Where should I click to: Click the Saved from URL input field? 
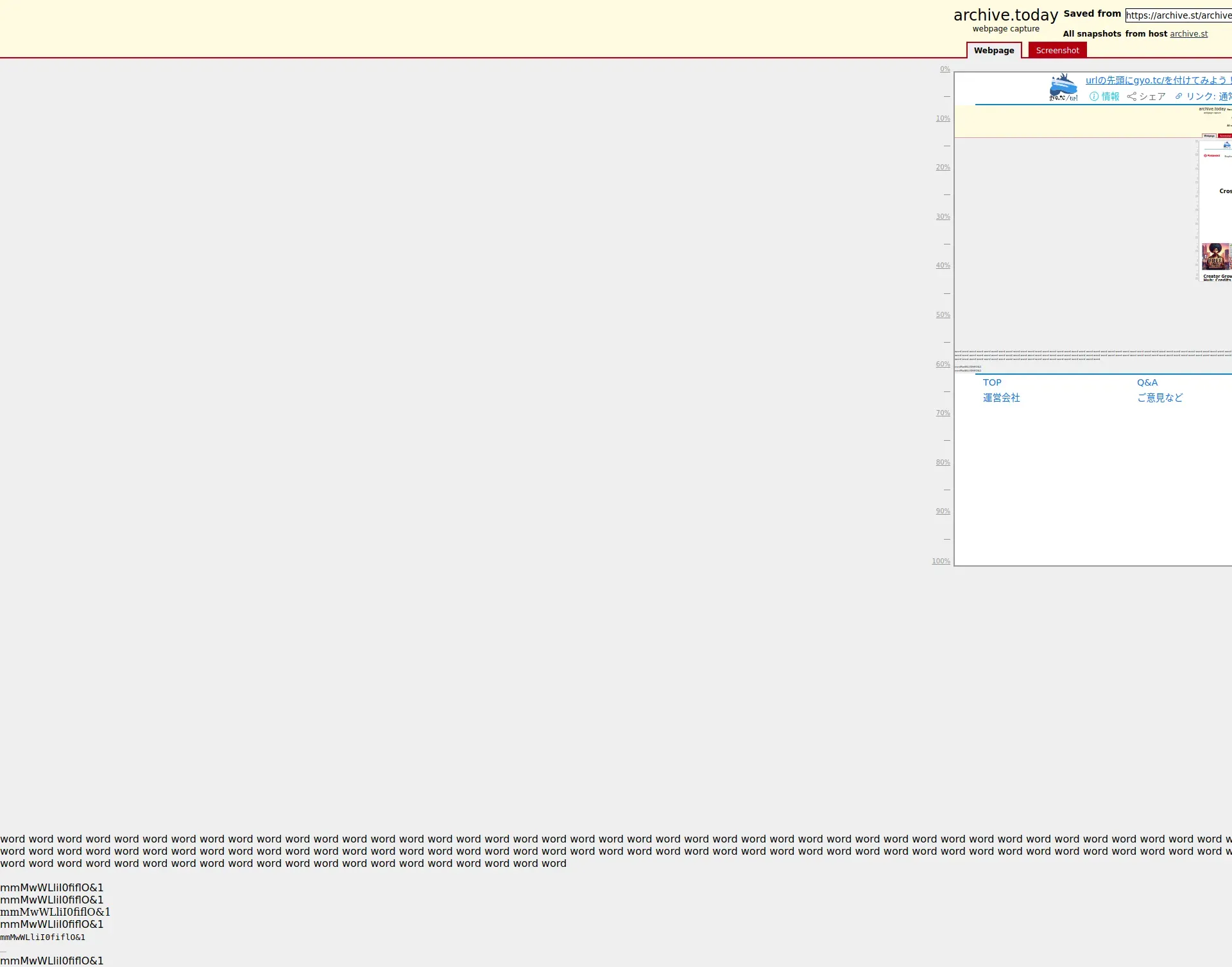[1178, 15]
